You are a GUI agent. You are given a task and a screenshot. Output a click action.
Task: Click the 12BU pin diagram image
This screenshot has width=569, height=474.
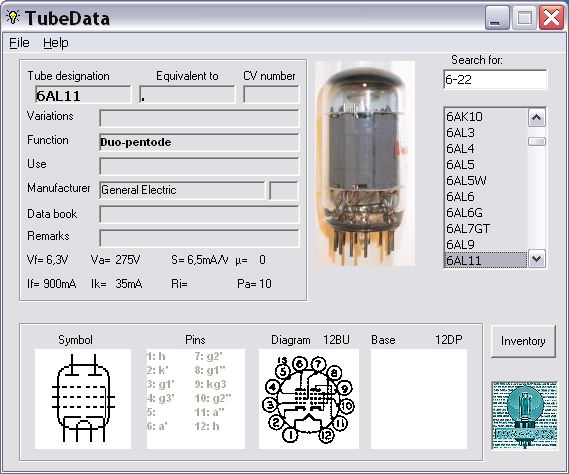coord(309,399)
